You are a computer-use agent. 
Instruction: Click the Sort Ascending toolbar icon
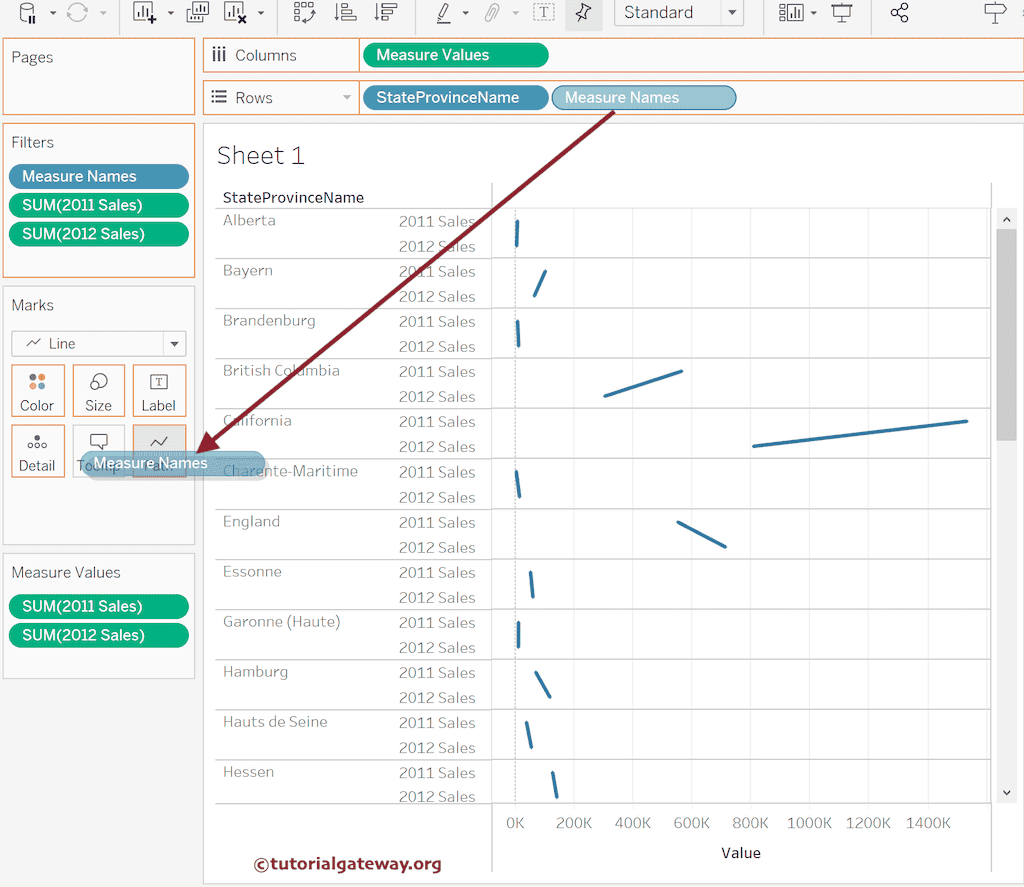click(x=346, y=13)
